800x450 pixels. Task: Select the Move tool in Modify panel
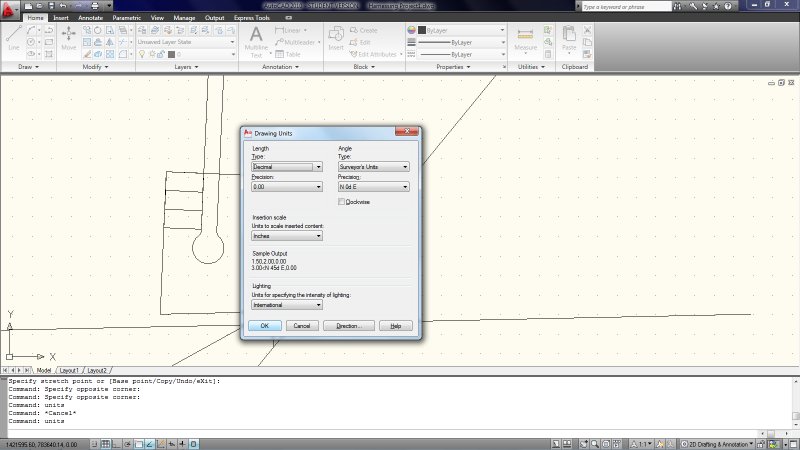68,38
